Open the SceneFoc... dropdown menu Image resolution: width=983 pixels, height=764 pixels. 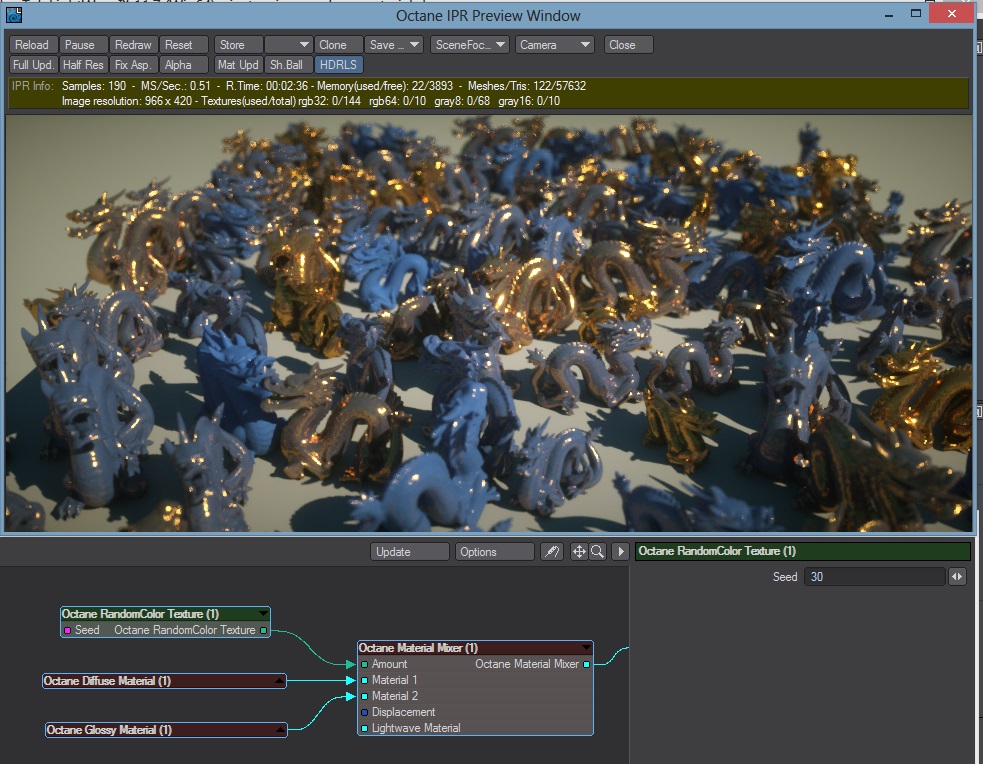(x=470, y=45)
